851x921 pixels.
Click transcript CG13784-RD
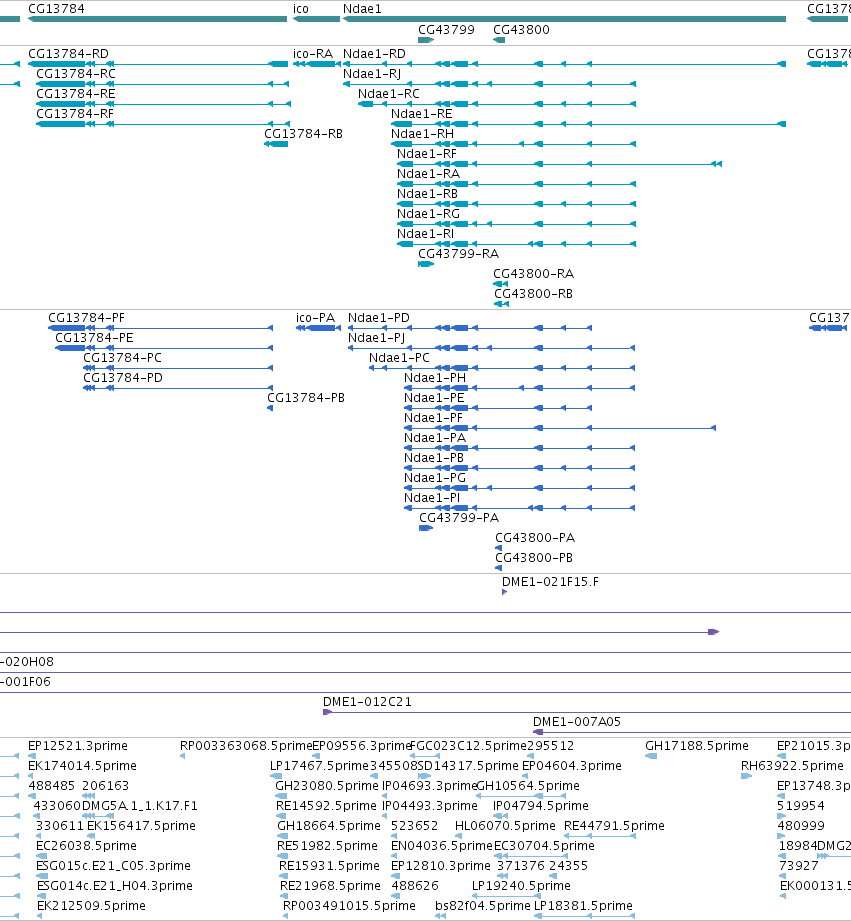69,54
